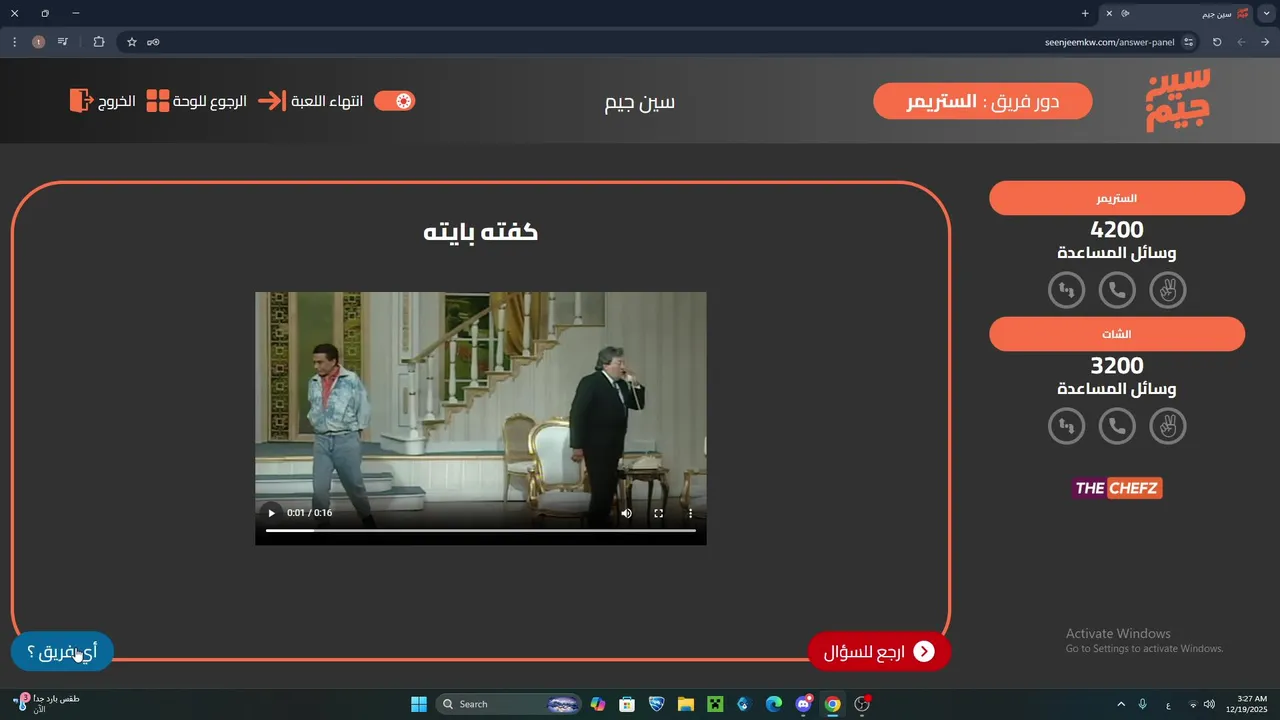Click the سين جيم orange logo

[x=1178, y=100]
